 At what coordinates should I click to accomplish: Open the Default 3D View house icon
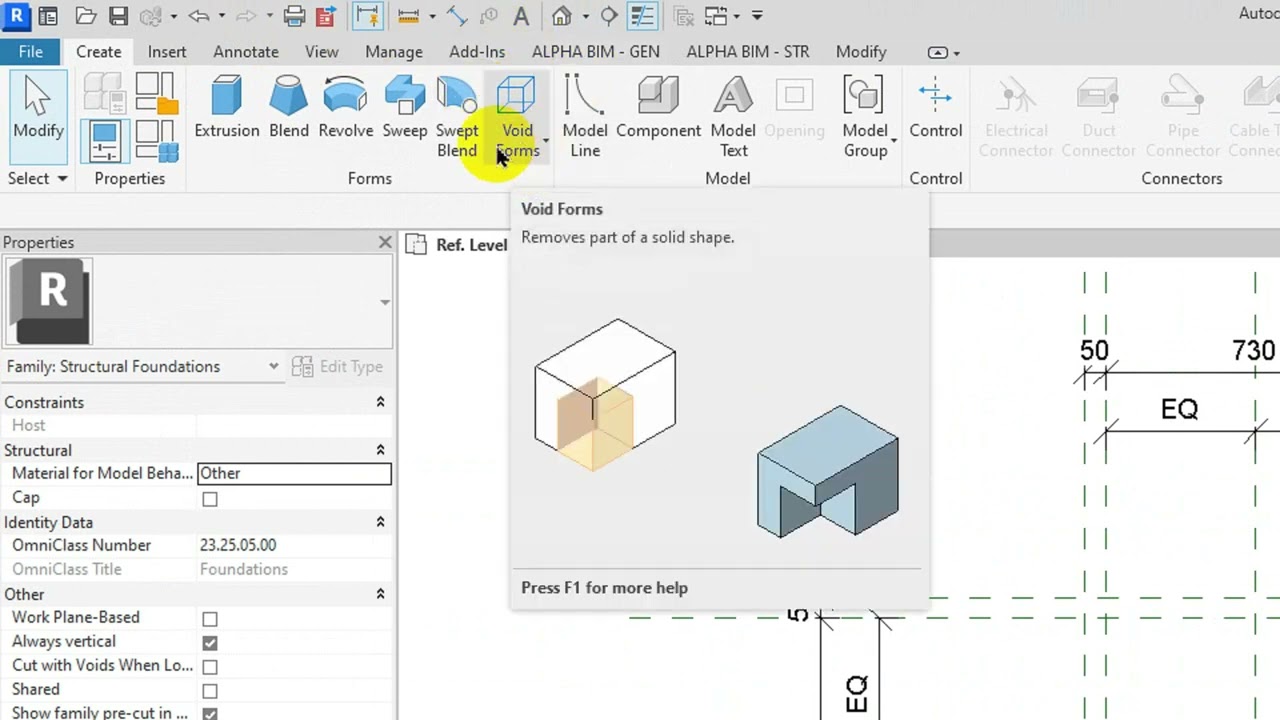point(562,16)
